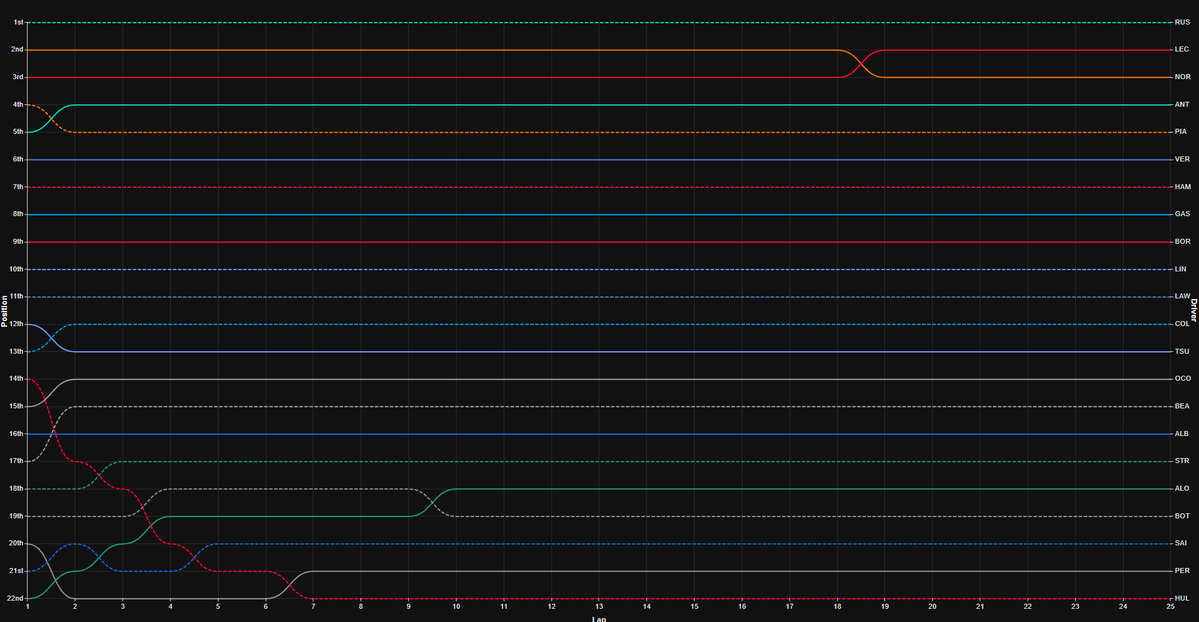The image size is (1199, 622).
Task: Click the LAW driver label
Action: click(1182, 297)
